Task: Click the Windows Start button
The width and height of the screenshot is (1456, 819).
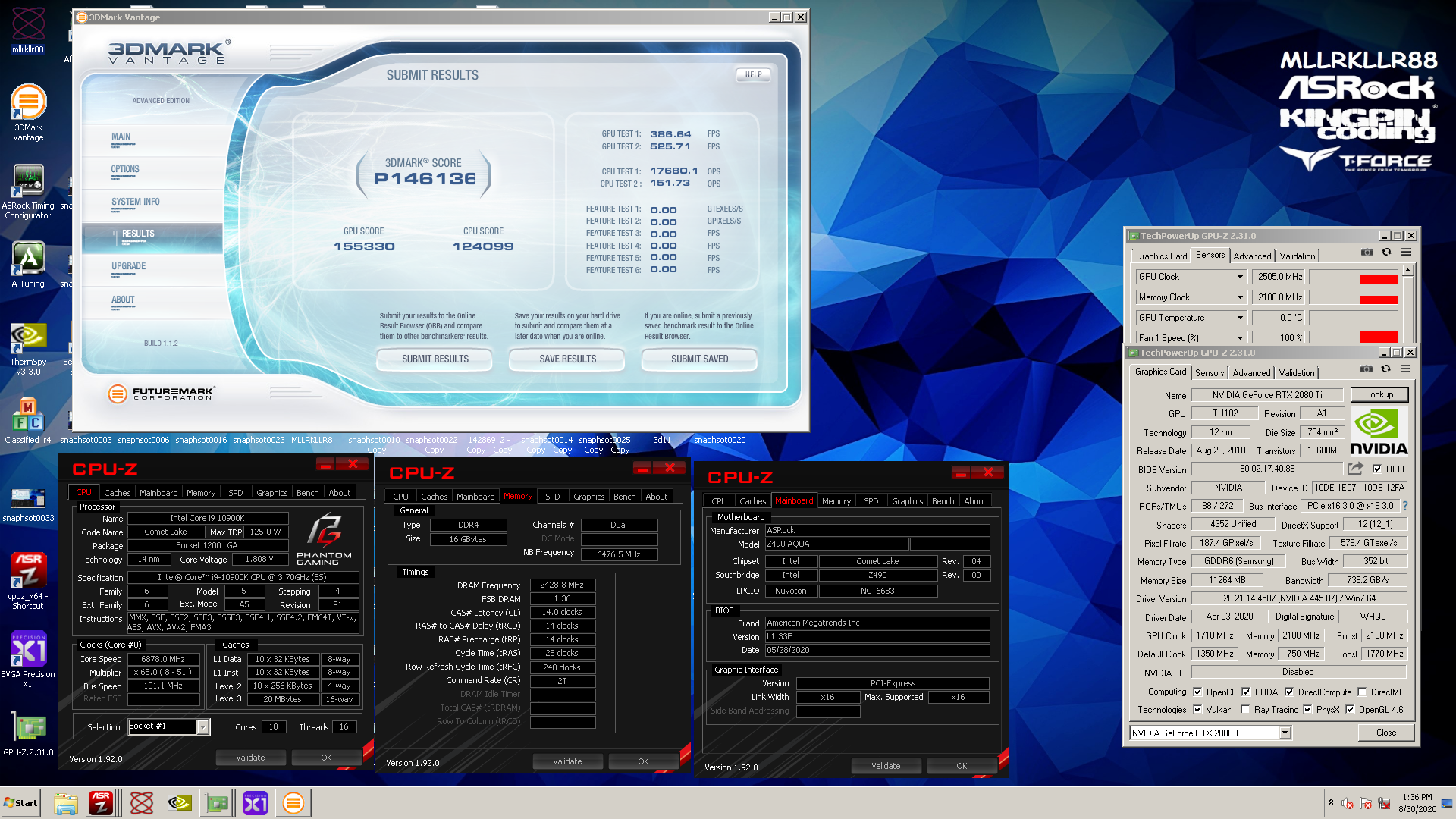Action: tap(21, 803)
